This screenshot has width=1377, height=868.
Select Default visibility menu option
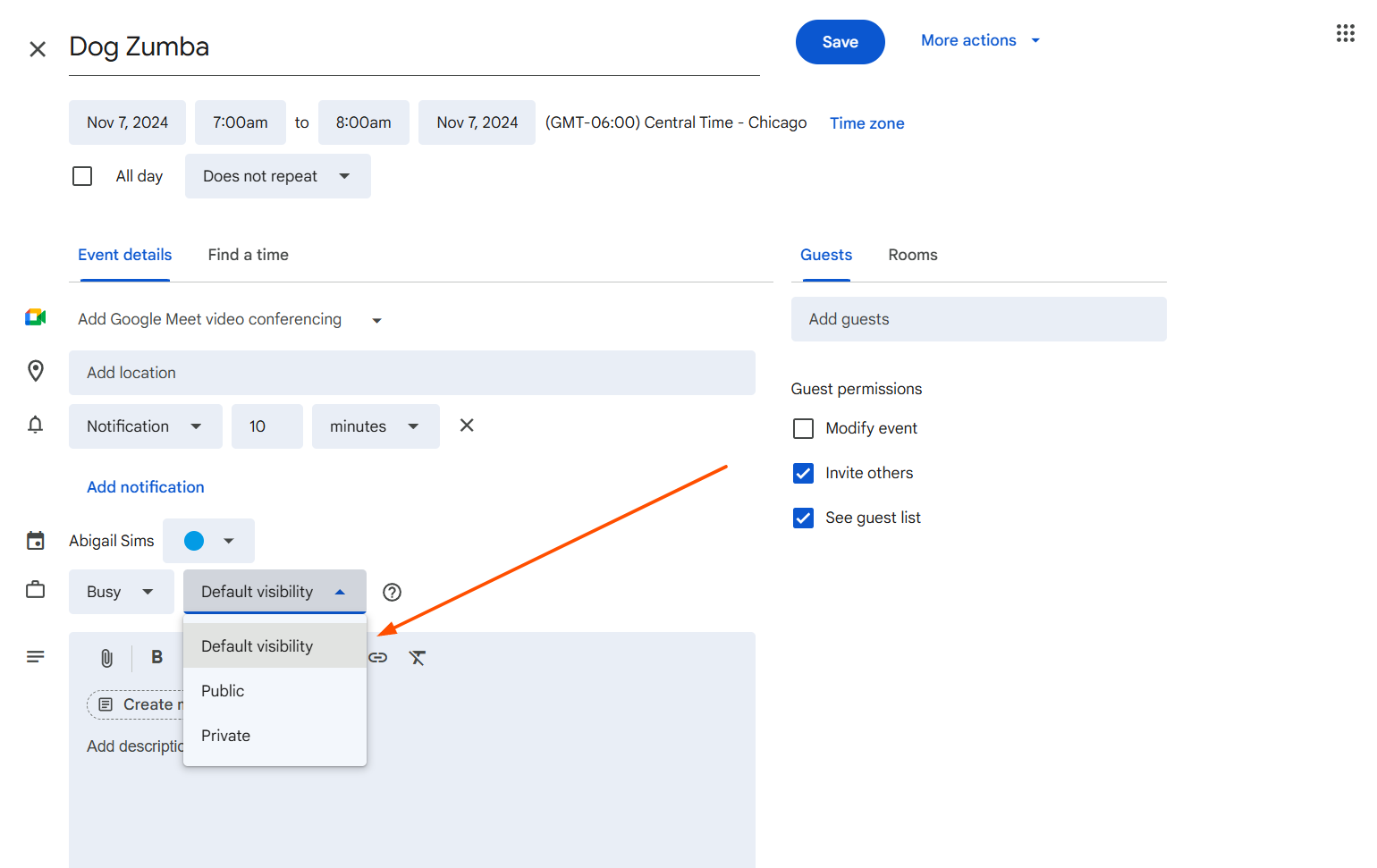[275, 645]
